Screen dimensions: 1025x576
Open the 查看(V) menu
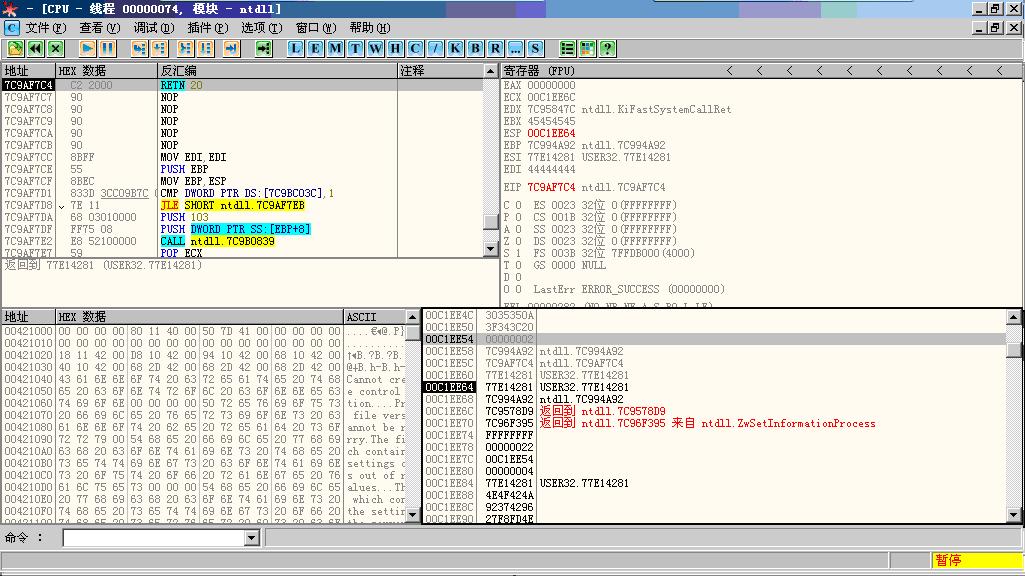(100, 28)
